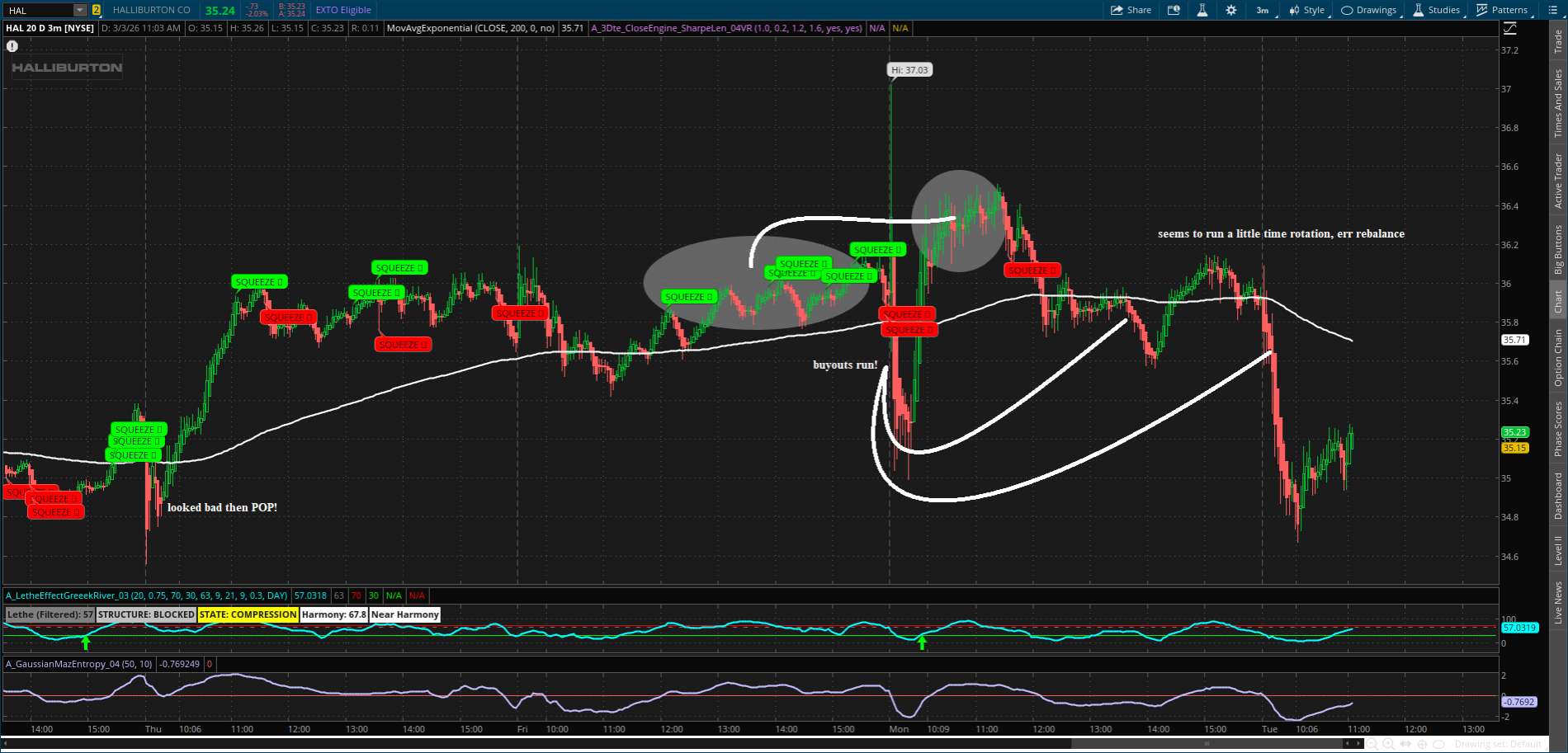The width and height of the screenshot is (1568, 753).
Task: Click the HAL symbol input field
Action: click(39, 10)
